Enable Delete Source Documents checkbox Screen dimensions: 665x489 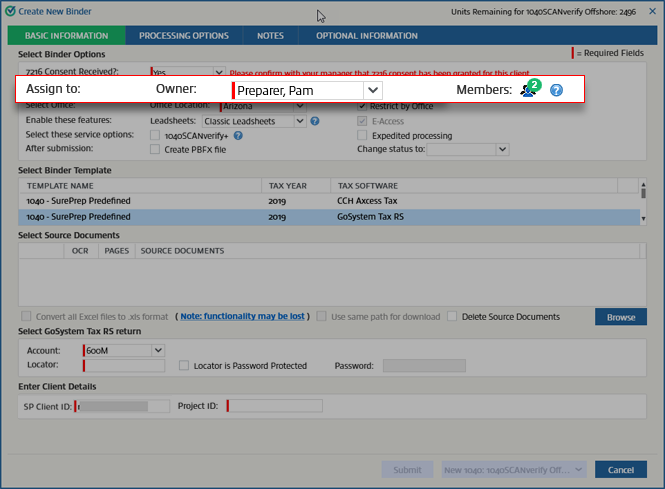click(453, 317)
